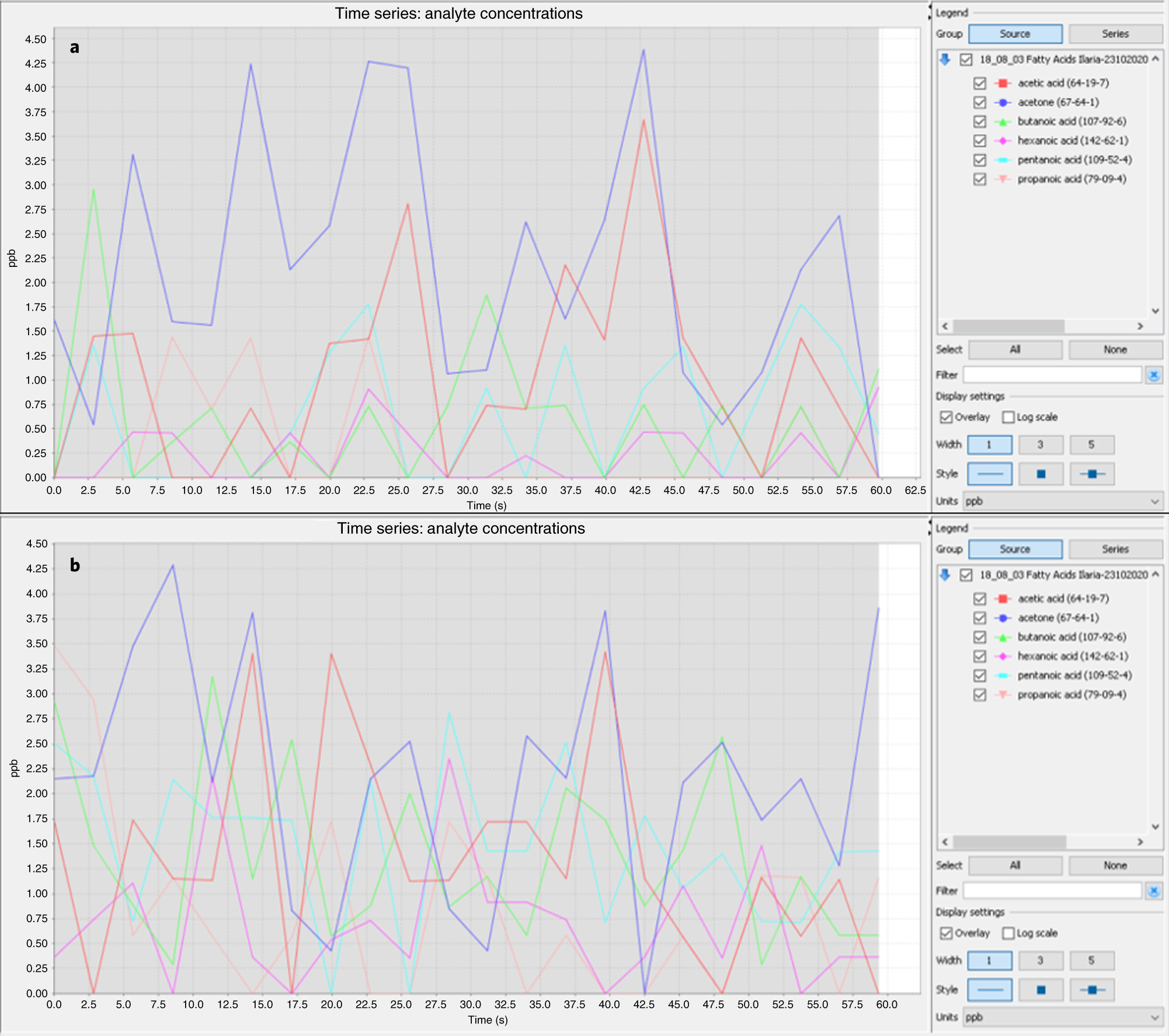Click butanoic acid green legend marker, bottom panel
This screenshot has width=1169, height=1036.
point(1003,637)
